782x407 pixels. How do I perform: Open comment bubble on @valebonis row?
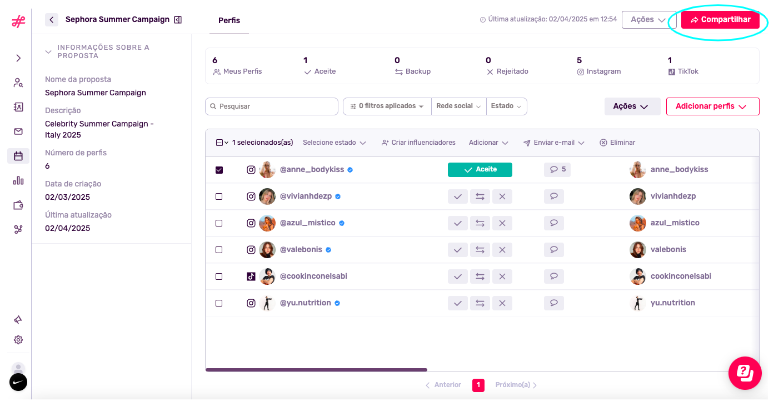tap(554, 250)
